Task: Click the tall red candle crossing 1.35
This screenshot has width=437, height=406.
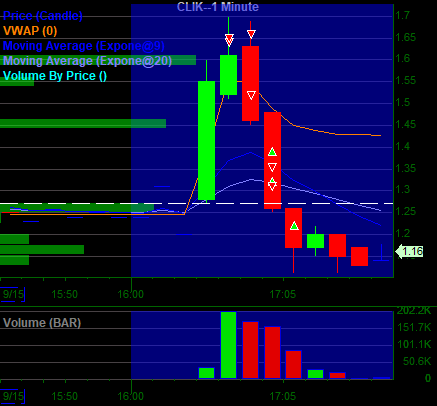Action: (272, 160)
